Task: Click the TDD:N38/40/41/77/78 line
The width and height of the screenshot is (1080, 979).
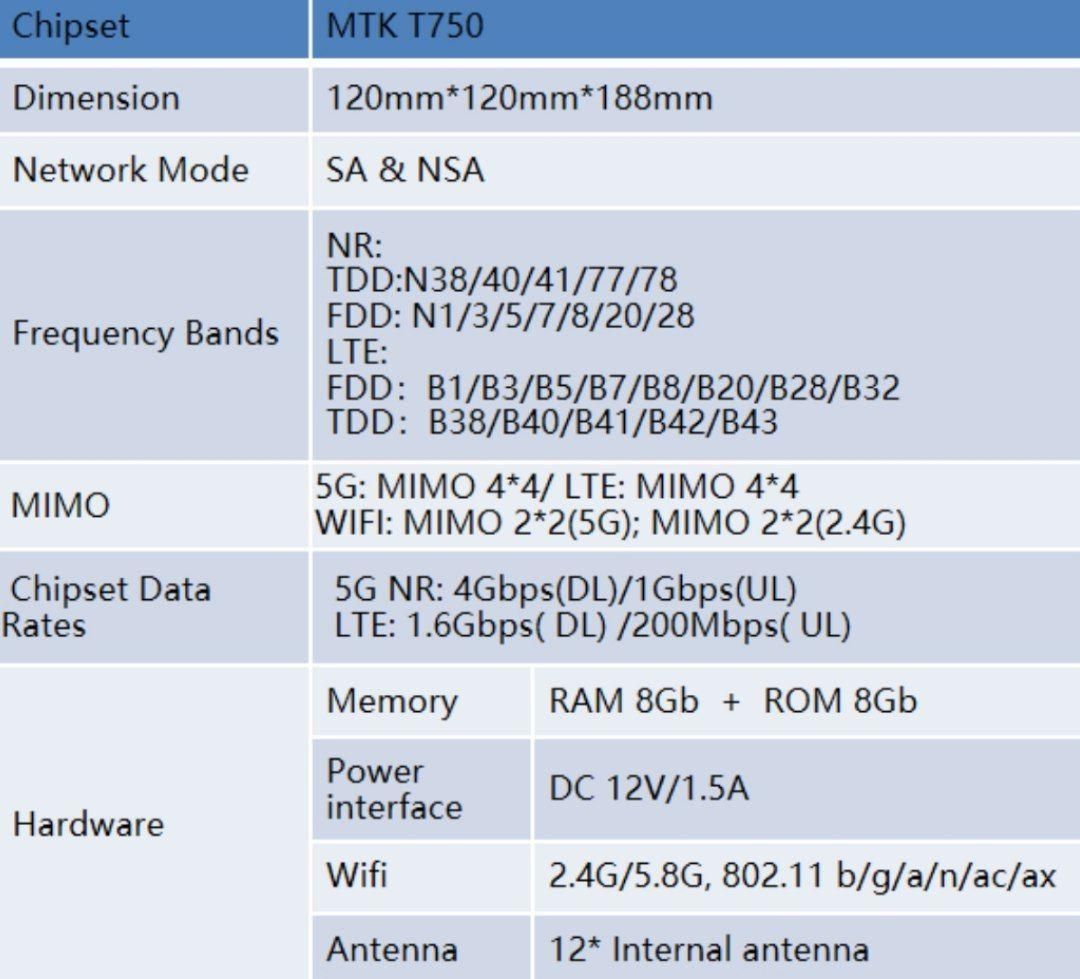Action: point(502,280)
